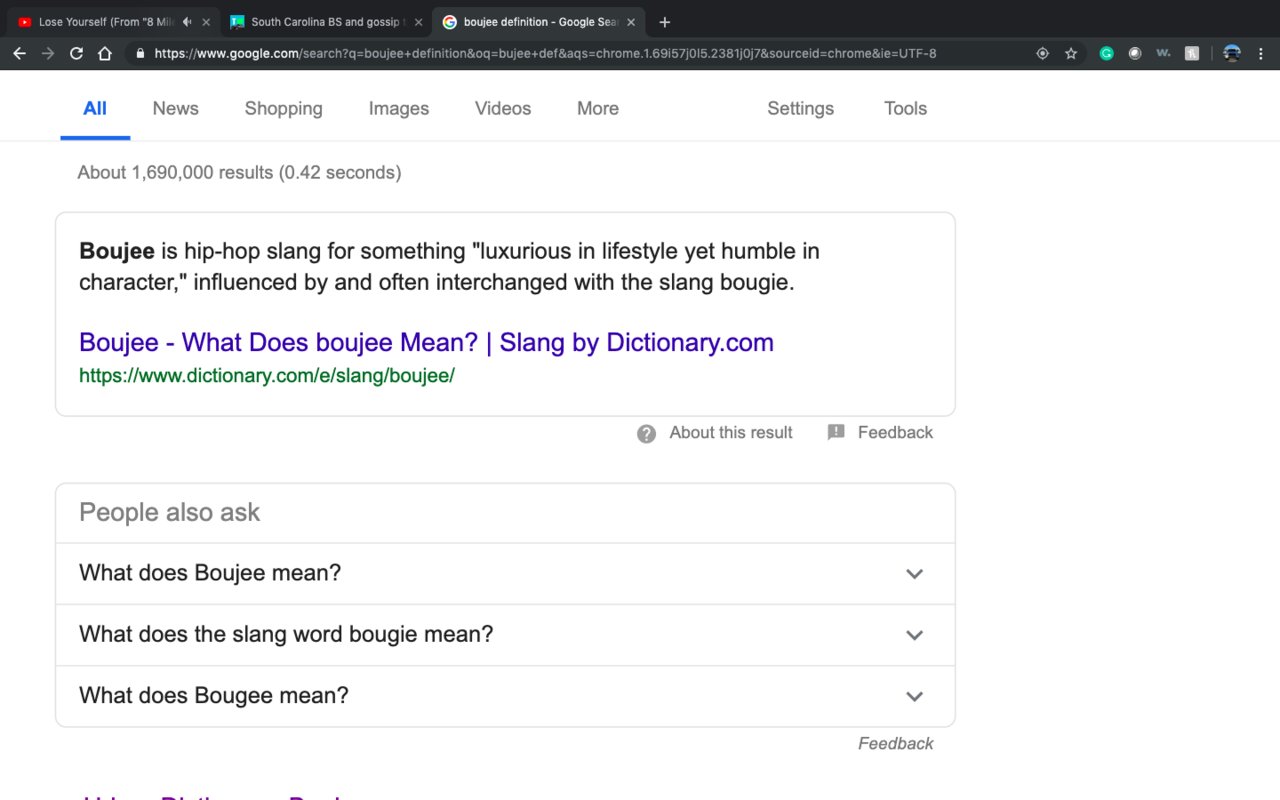Open About this result

tap(731, 433)
